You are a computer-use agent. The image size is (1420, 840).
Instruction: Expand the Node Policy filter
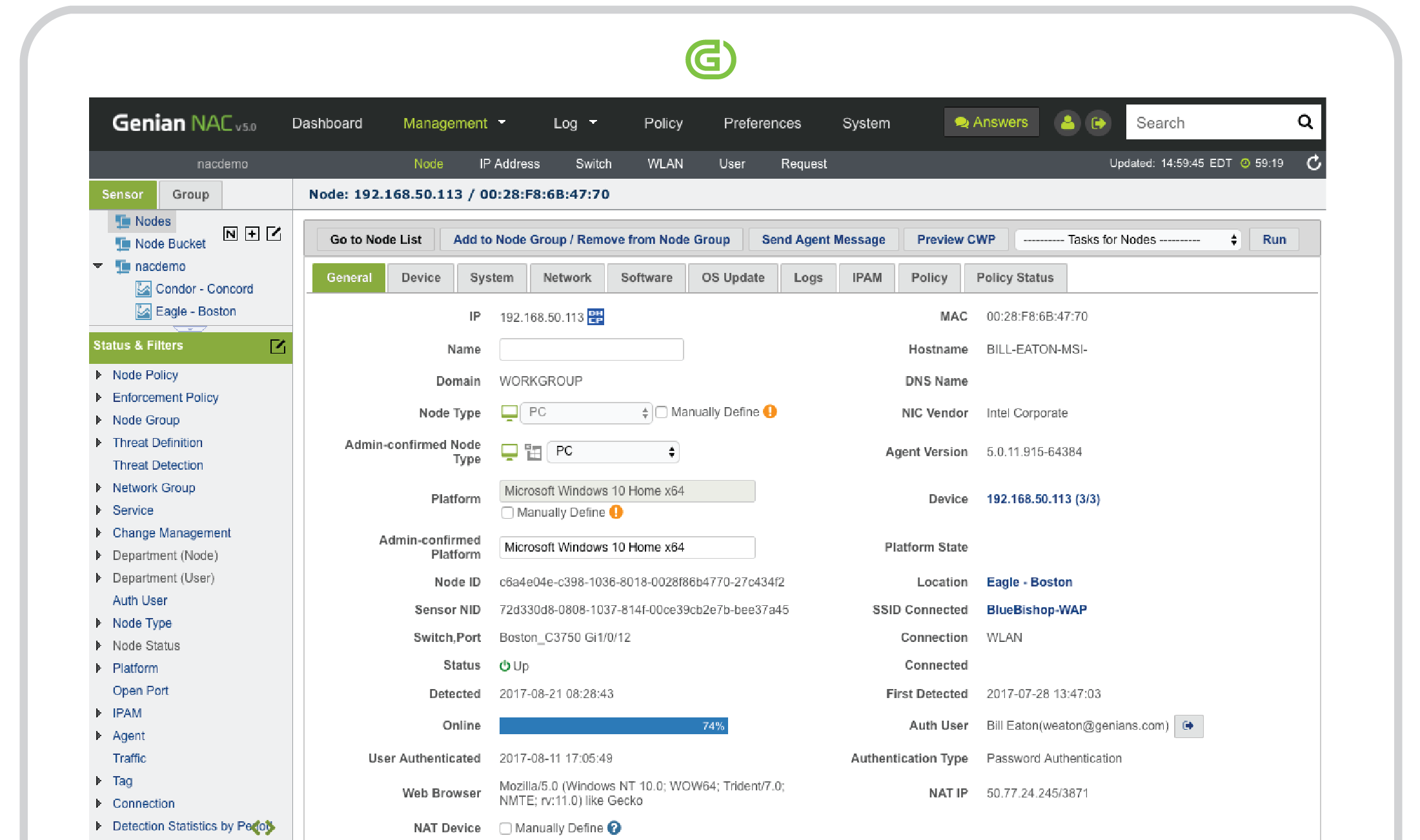(98, 375)
